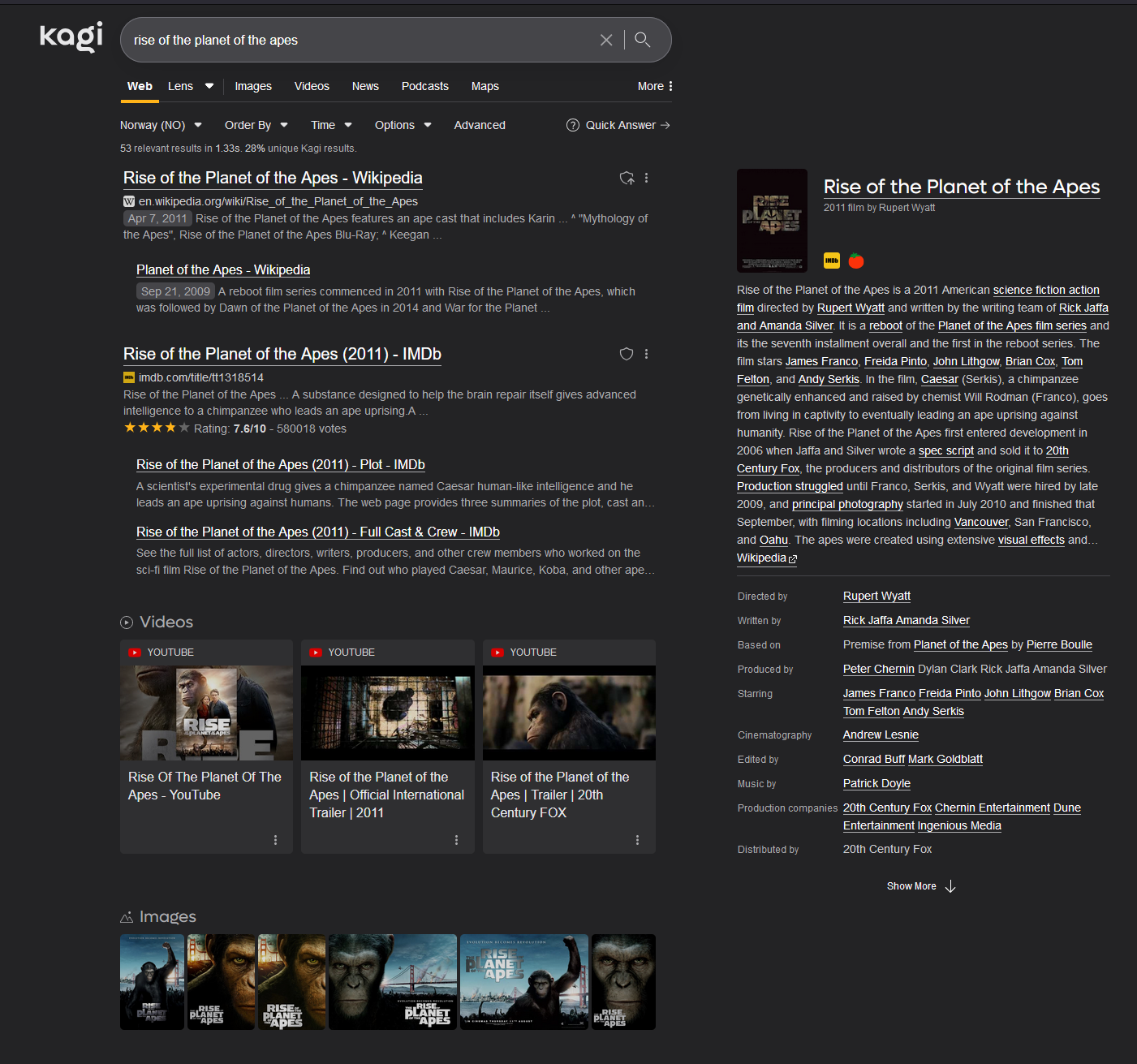
Task: Clear the search query with X icon
Action: coord(606,40)
